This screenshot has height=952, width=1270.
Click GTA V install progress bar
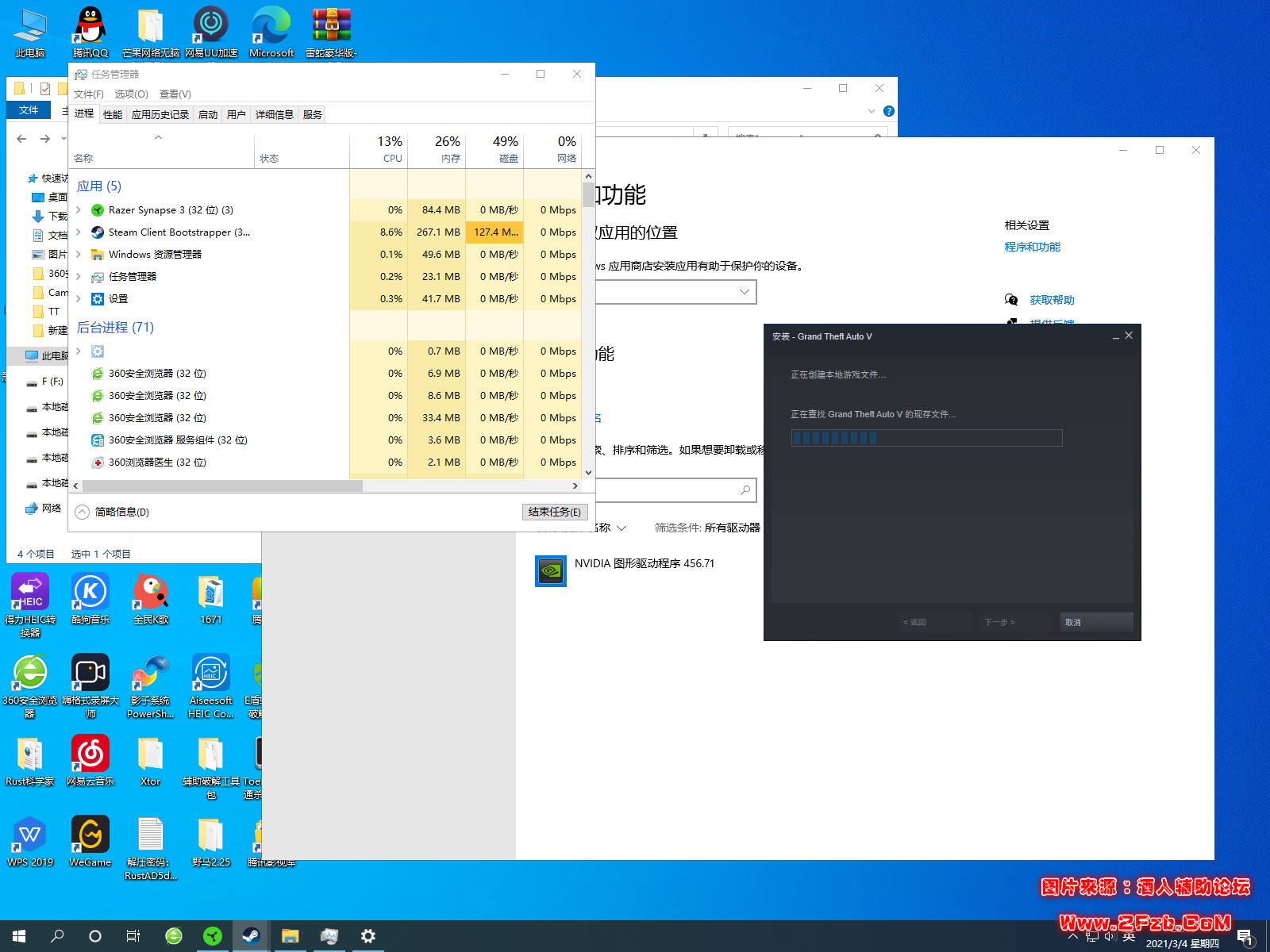pos(926,438)
